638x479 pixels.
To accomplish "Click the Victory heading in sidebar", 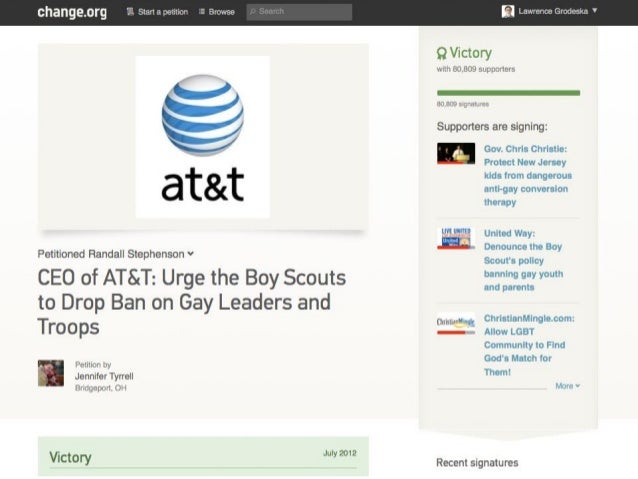I will [x=471, y=53].
